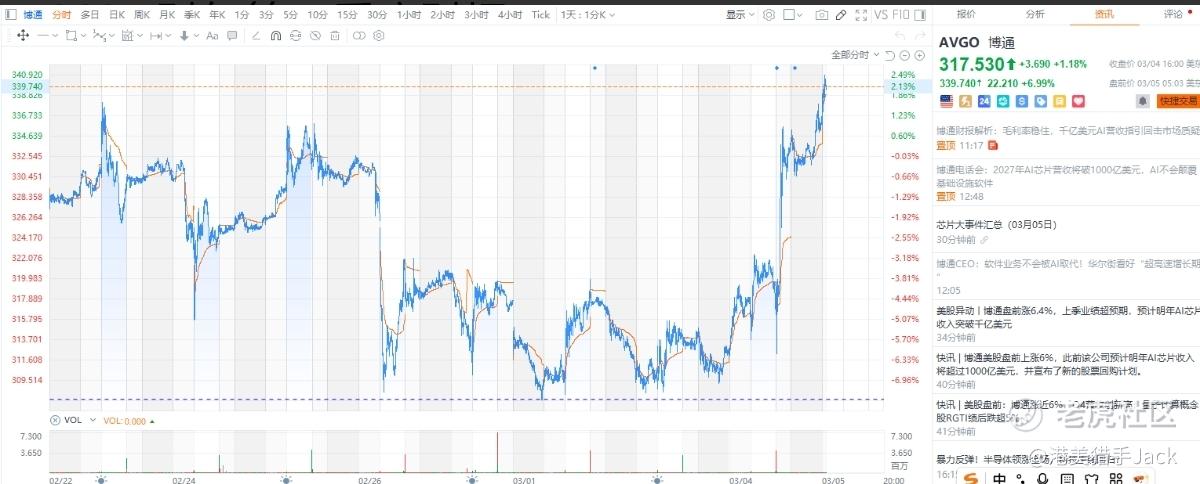Select the Aa text annotation tool
Screen dimensions: 1200x484
(212, 35)
